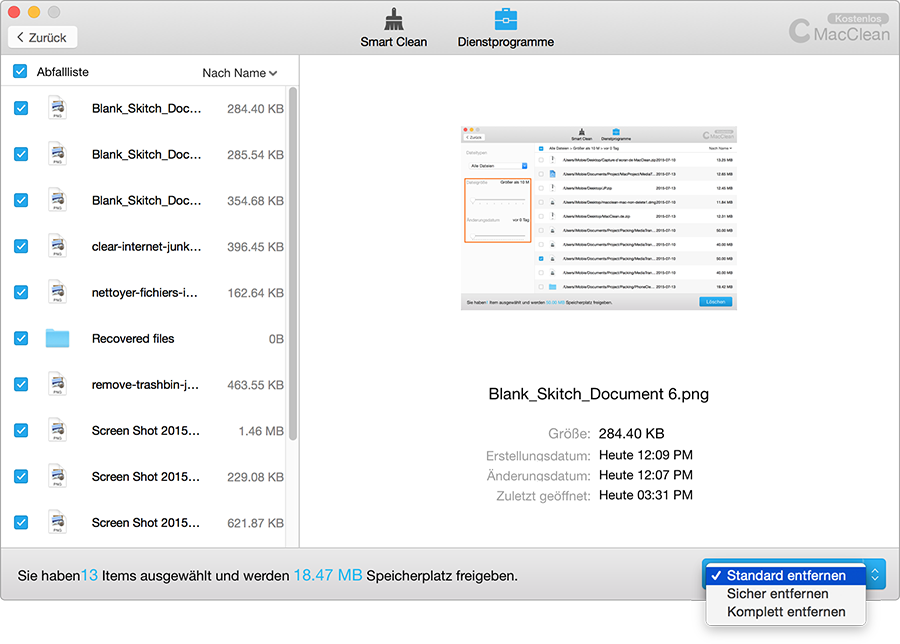Uncheck the remove-trashbin checkbox
This screenshot has height=644, width=900.
[21, 384]
